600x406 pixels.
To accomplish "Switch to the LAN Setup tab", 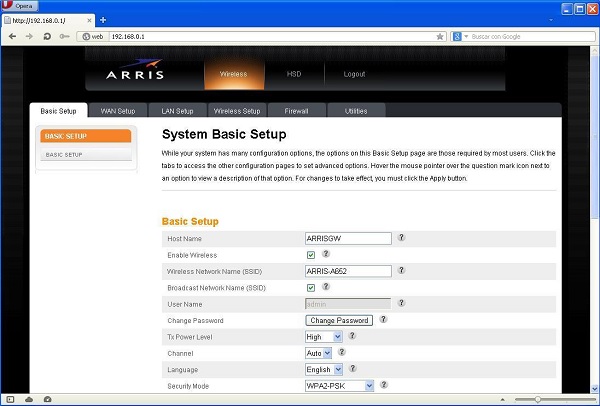I will pyautogui.click(x=178, y=111).
